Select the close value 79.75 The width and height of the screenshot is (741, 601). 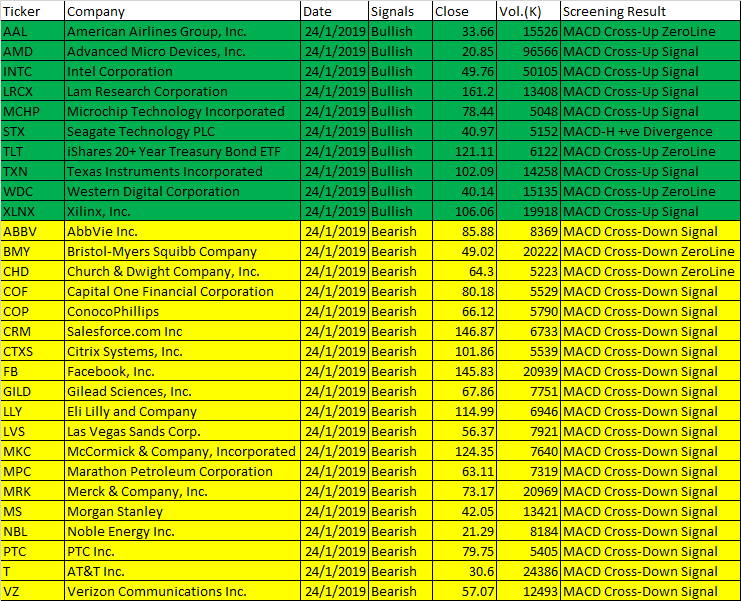pyautogui.click(x=464, y=551)
